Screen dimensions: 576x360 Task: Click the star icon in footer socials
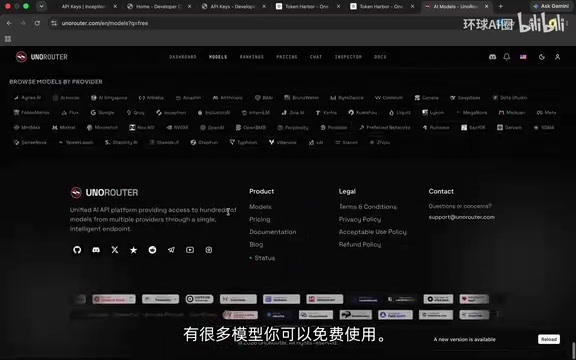(x=134, y=250)
